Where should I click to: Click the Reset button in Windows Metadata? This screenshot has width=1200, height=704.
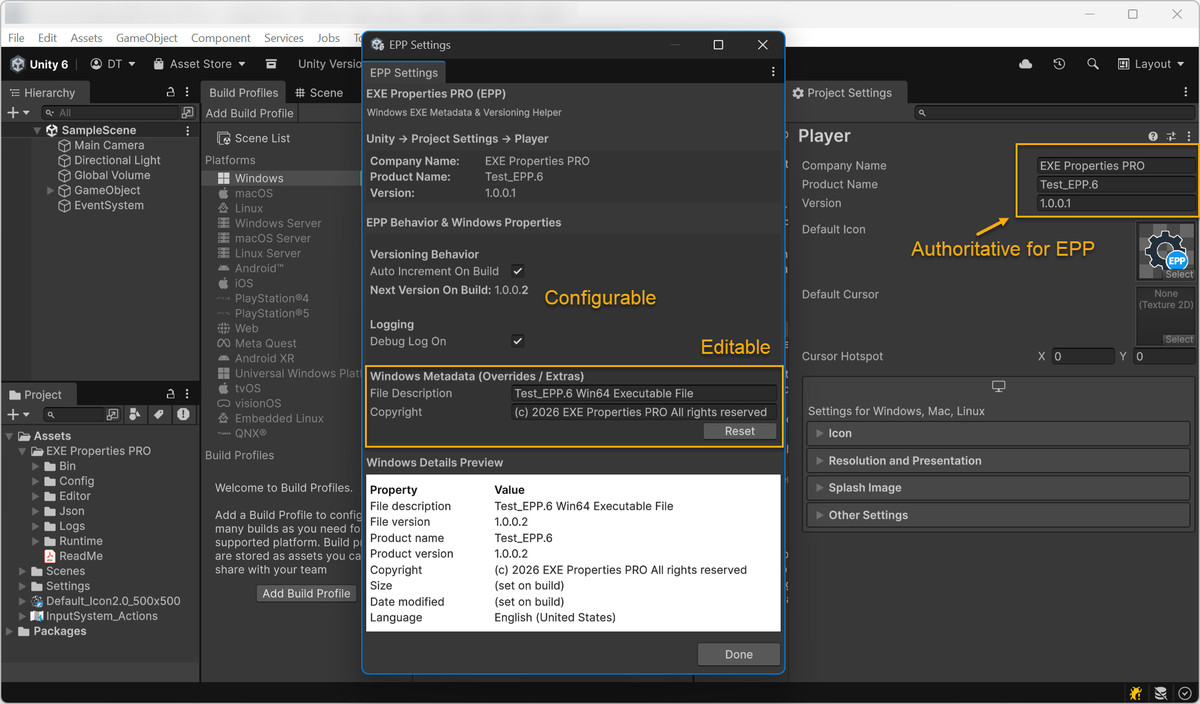click(739, 431)
